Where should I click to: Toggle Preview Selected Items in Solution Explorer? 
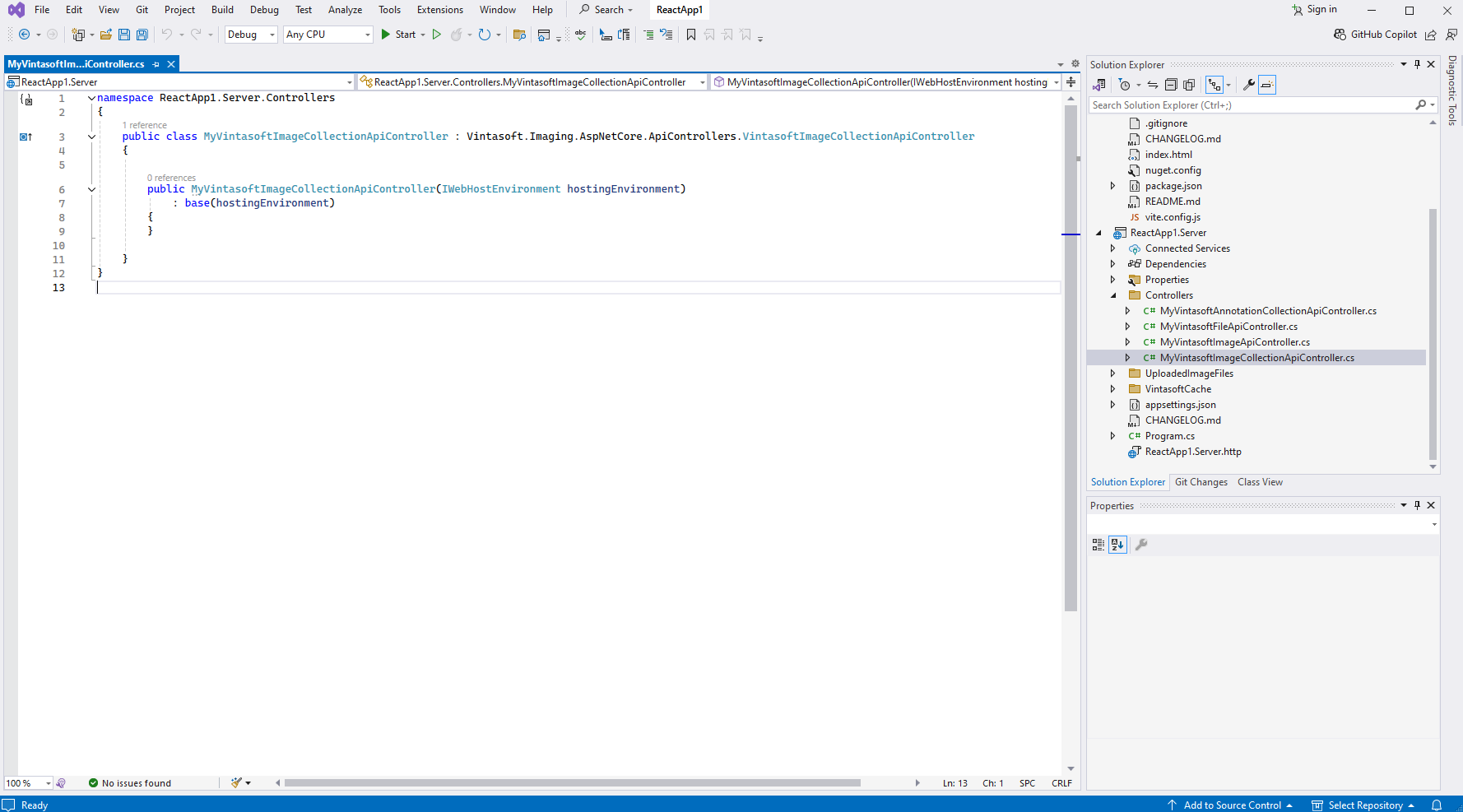1267,85
